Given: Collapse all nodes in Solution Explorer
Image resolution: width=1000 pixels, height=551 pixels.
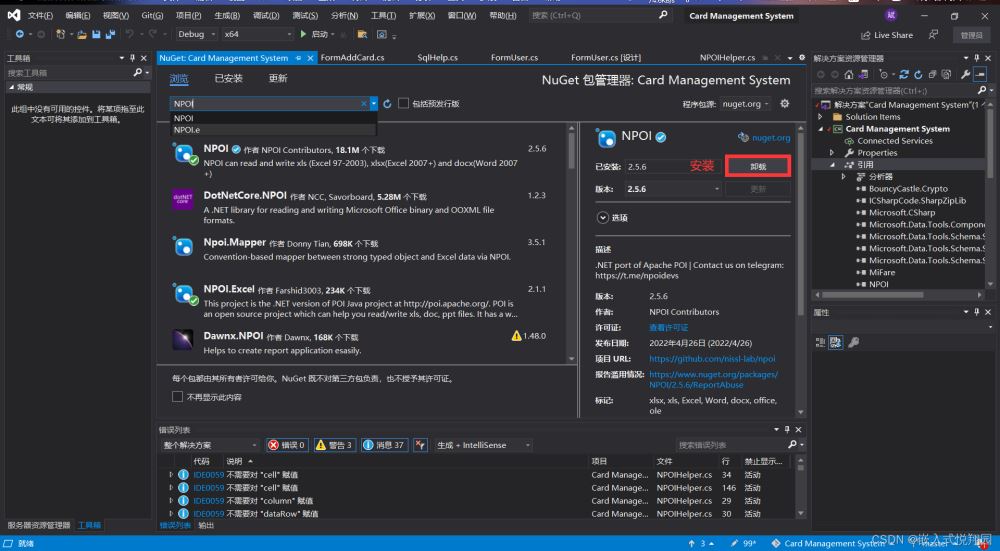Looking at the screenshot, I should tap(932, 75).
